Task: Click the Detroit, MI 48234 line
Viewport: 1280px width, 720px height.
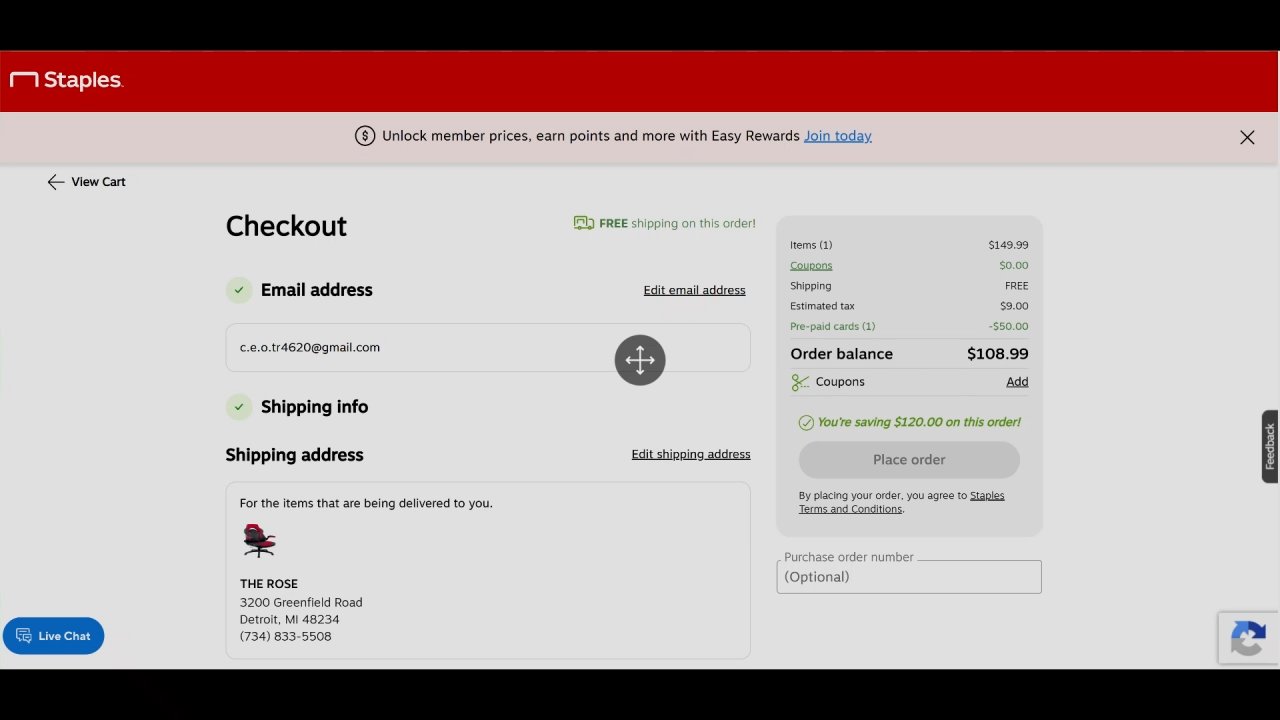Action: (289, 620)
